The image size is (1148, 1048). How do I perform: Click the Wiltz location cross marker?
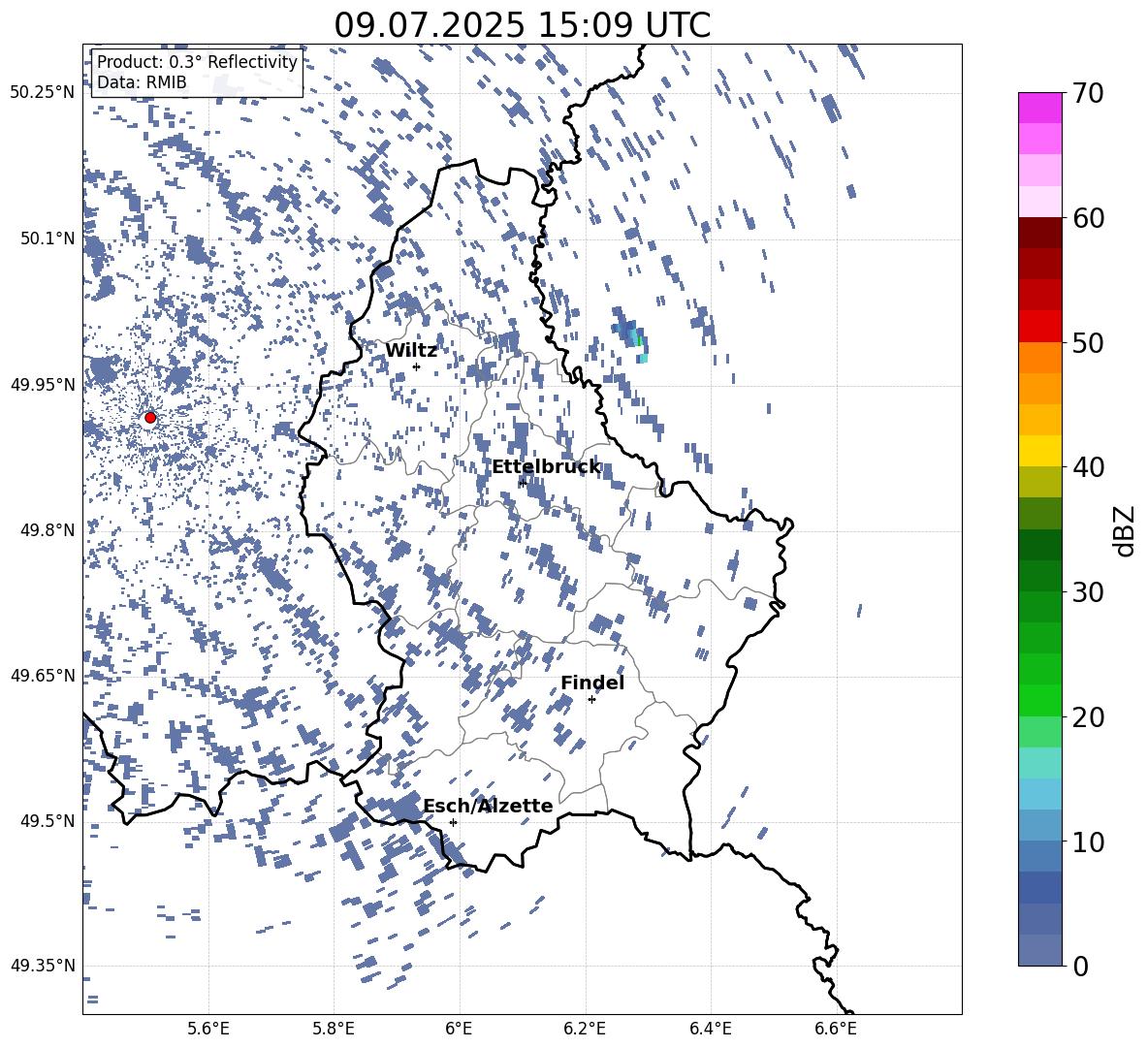coord(417,366)
